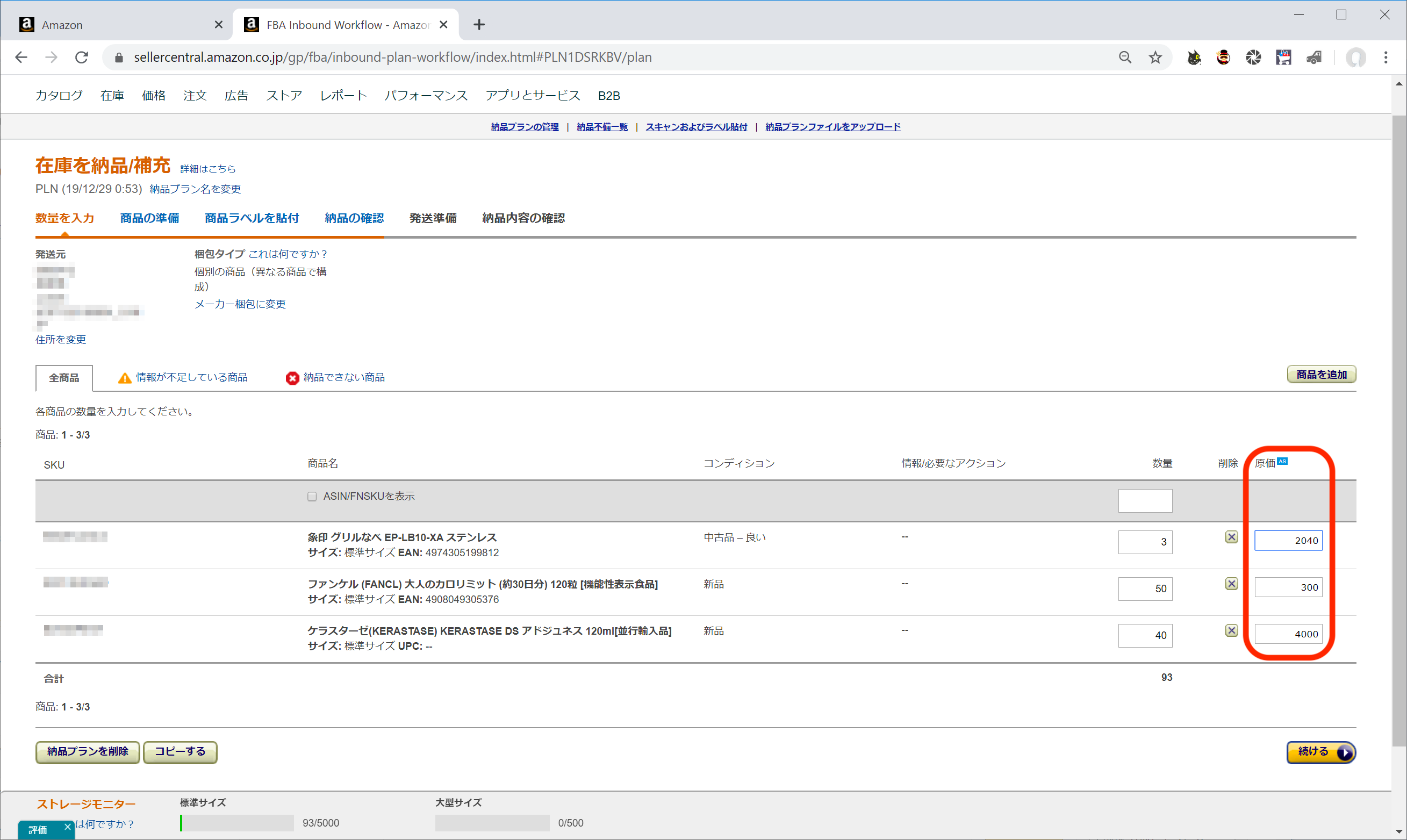This screenshot has width=1407, height=840.
Task: Open 納品不備一覧 link
Action: pyautogui.click(x=602, y=127)
